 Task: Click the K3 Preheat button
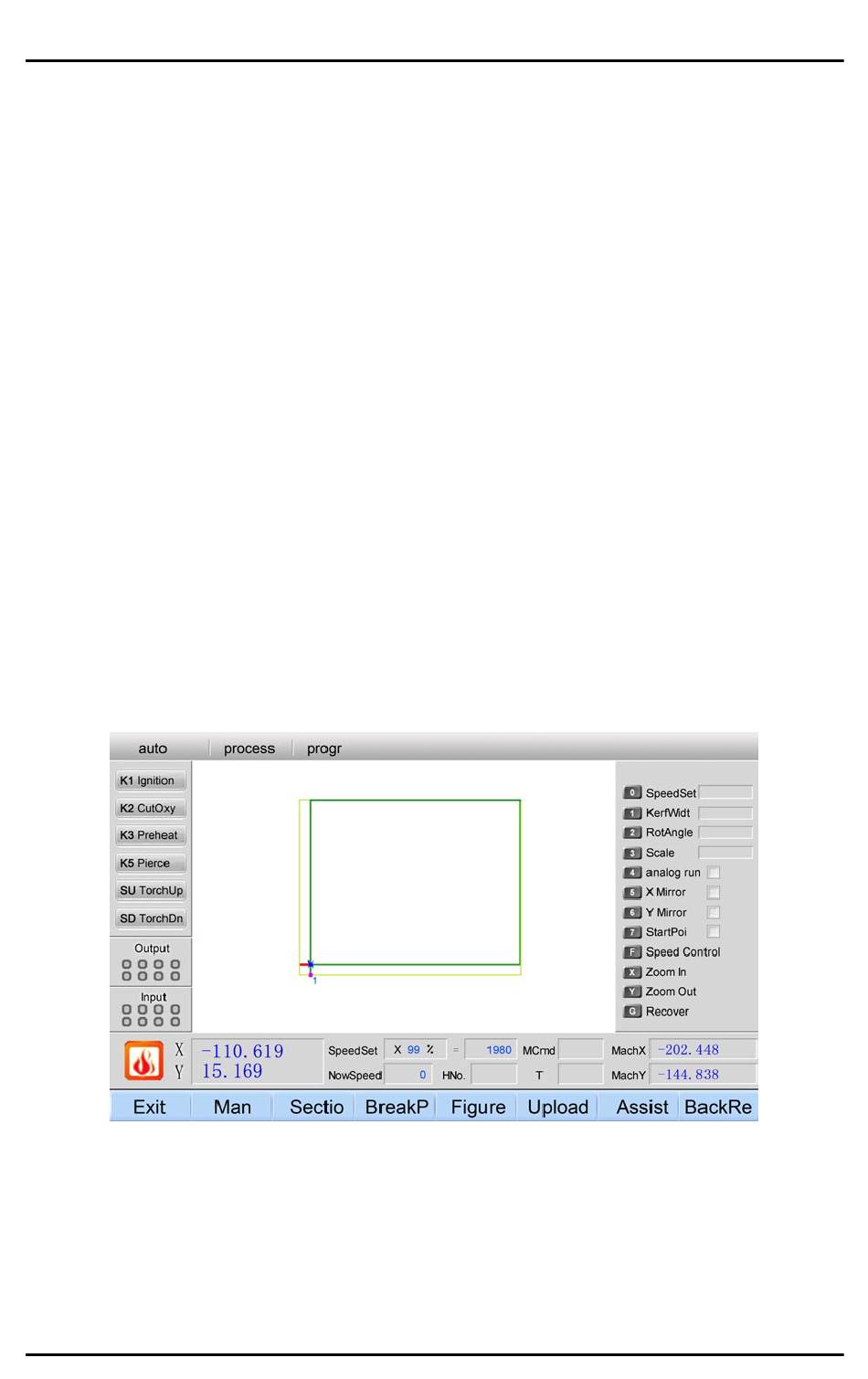point(151,835)
